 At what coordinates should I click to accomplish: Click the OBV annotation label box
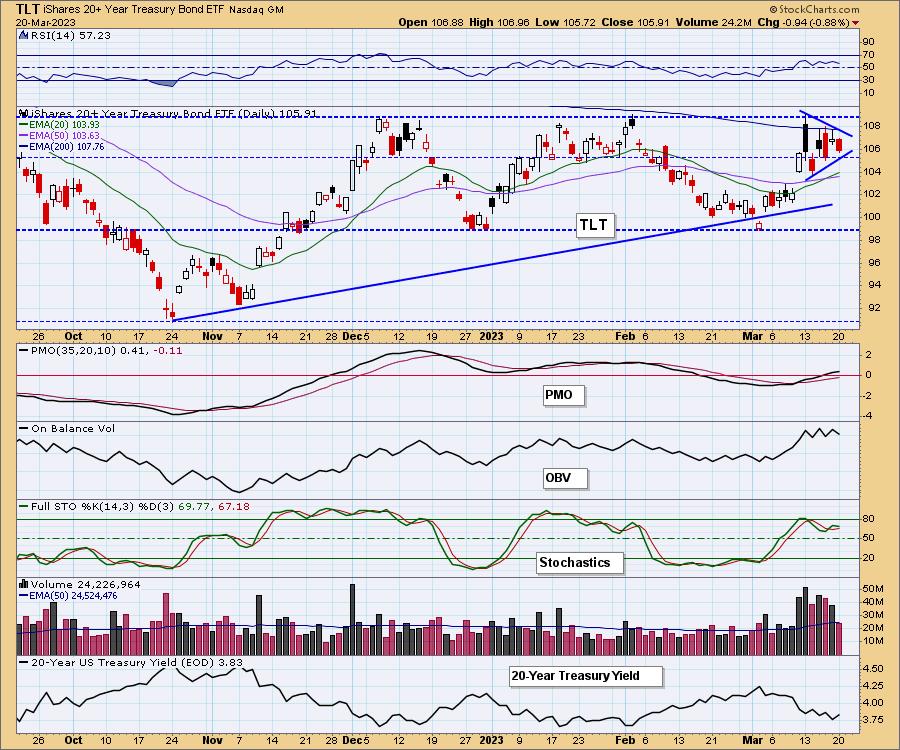point(565,477)
